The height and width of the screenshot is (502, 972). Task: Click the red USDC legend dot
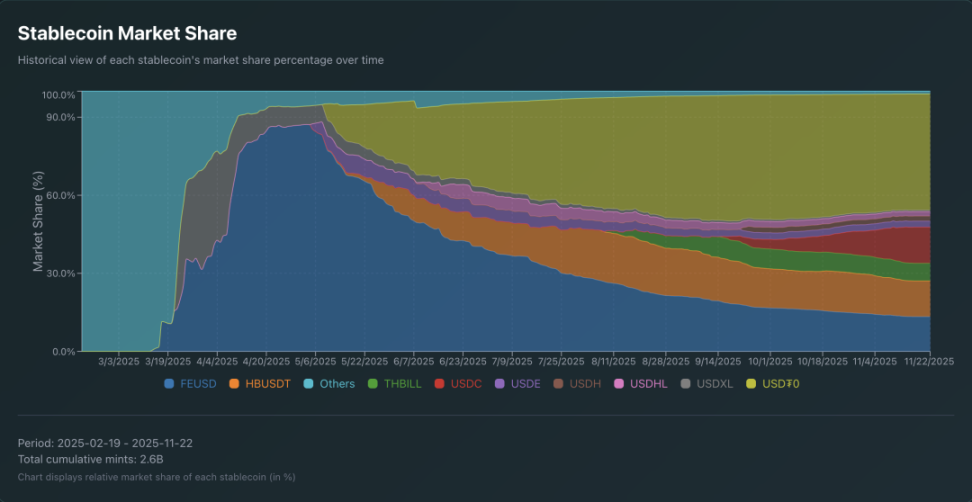point(441,383)
